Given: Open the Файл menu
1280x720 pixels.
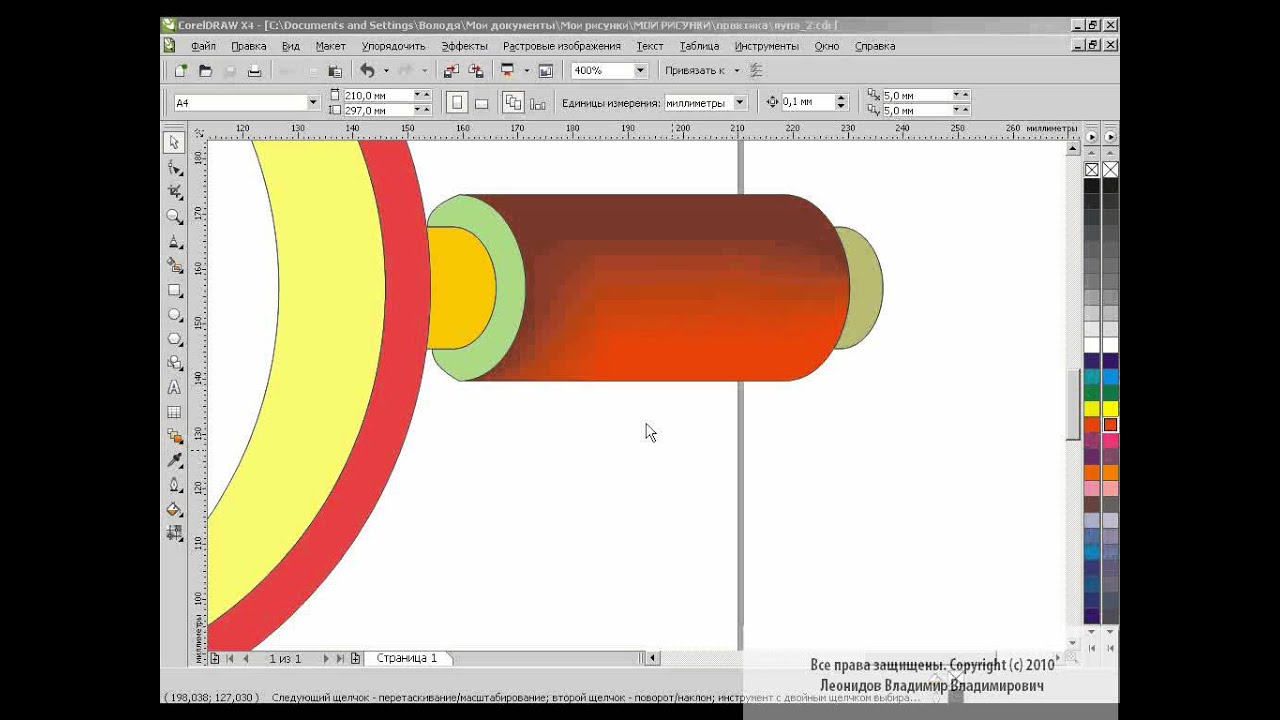Looking at the screenshot, I should coord(203,46).
